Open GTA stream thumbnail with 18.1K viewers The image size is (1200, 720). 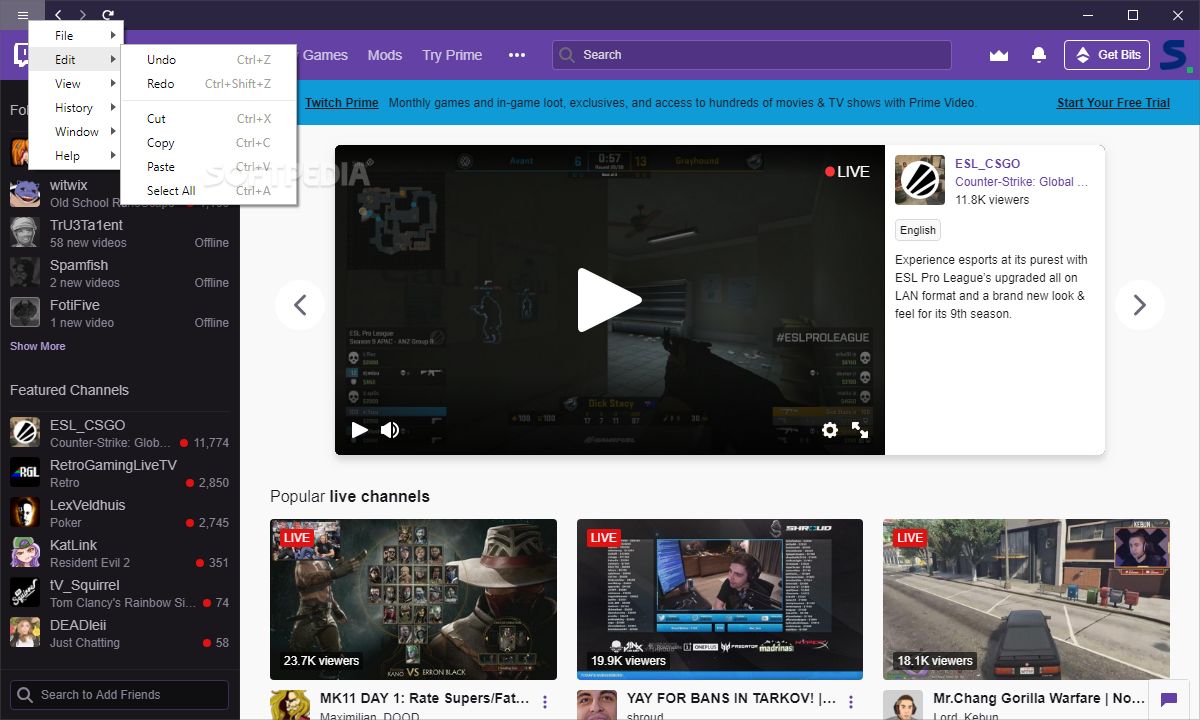[1026, 599]
